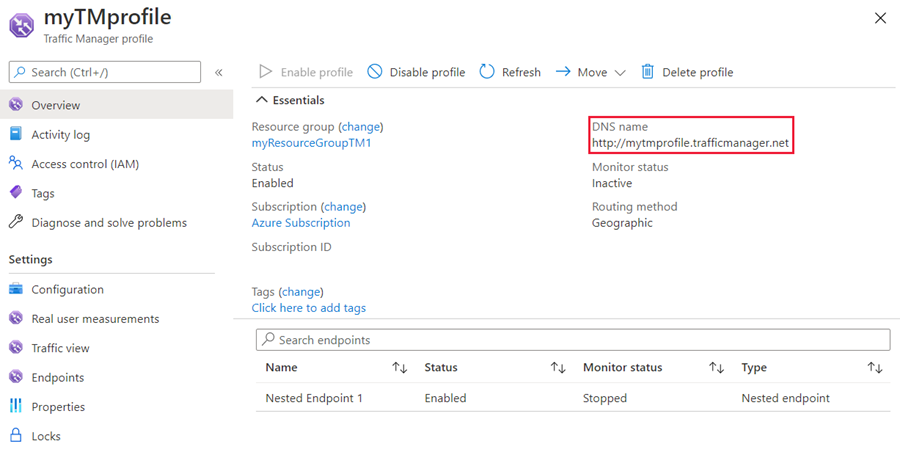Open Access control (IAM) icon
Screen dimensions: 900x452
tap(15, 164)
